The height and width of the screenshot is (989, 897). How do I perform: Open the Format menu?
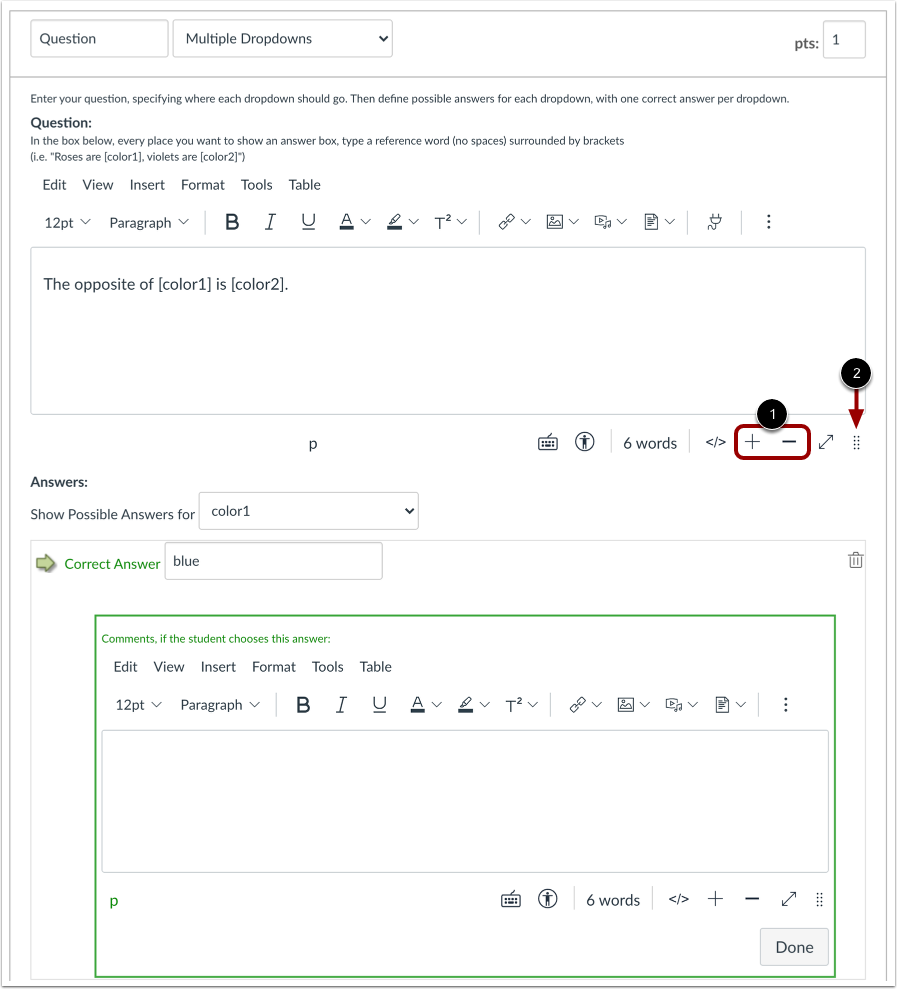pos(202,184)
